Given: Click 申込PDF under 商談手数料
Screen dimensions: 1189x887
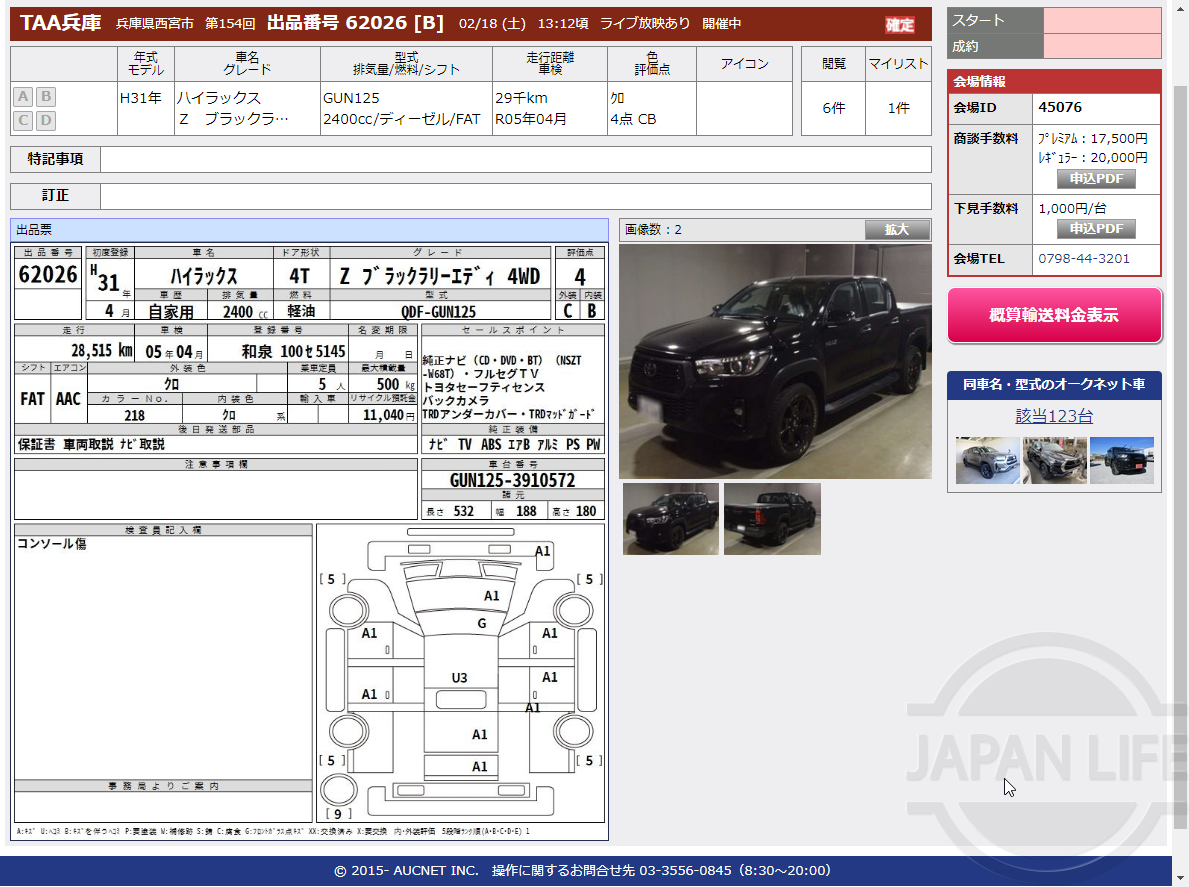Looking at the screenshot, I should 1095,179.
